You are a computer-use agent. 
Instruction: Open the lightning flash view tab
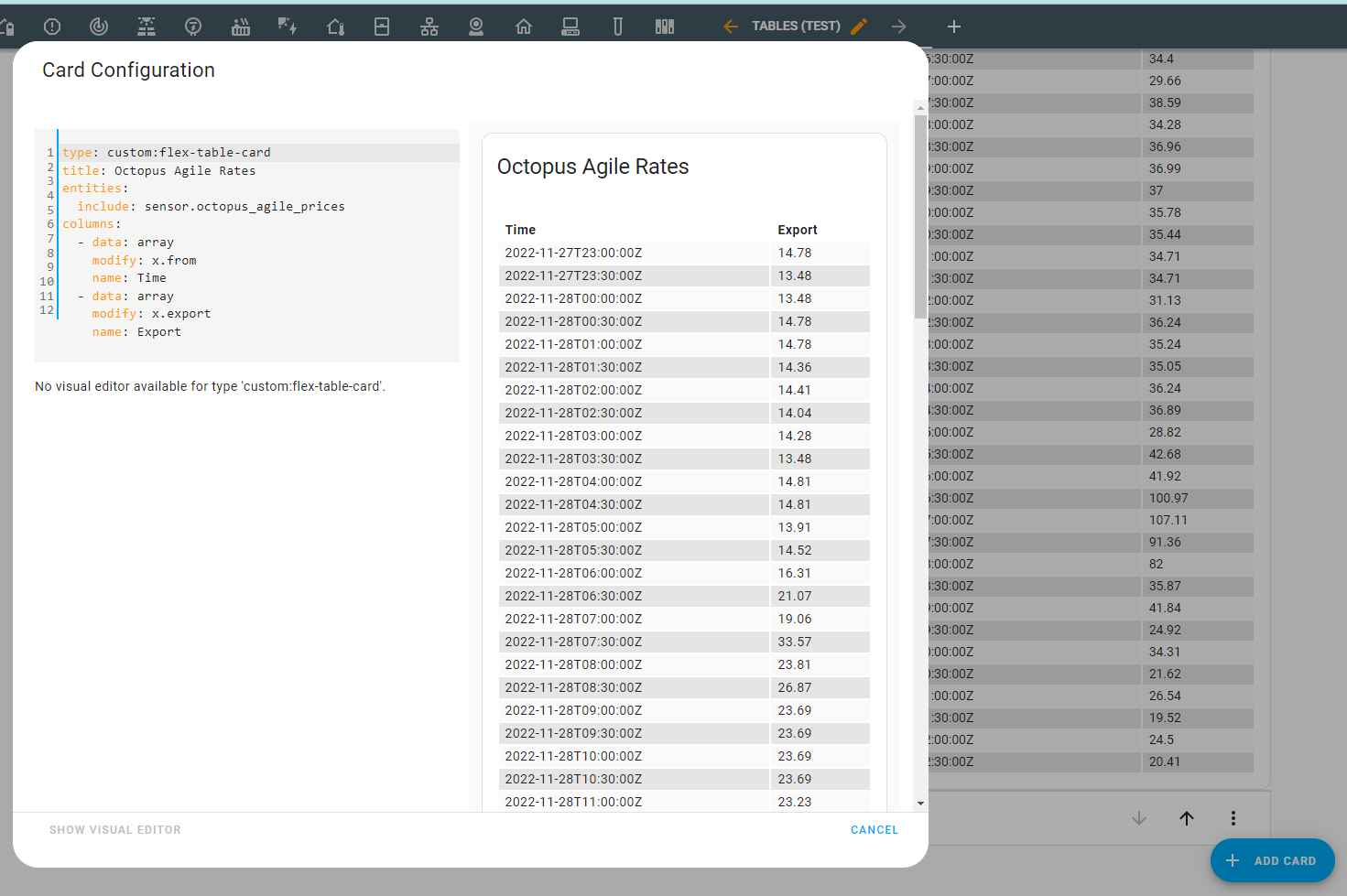point(288,27)
